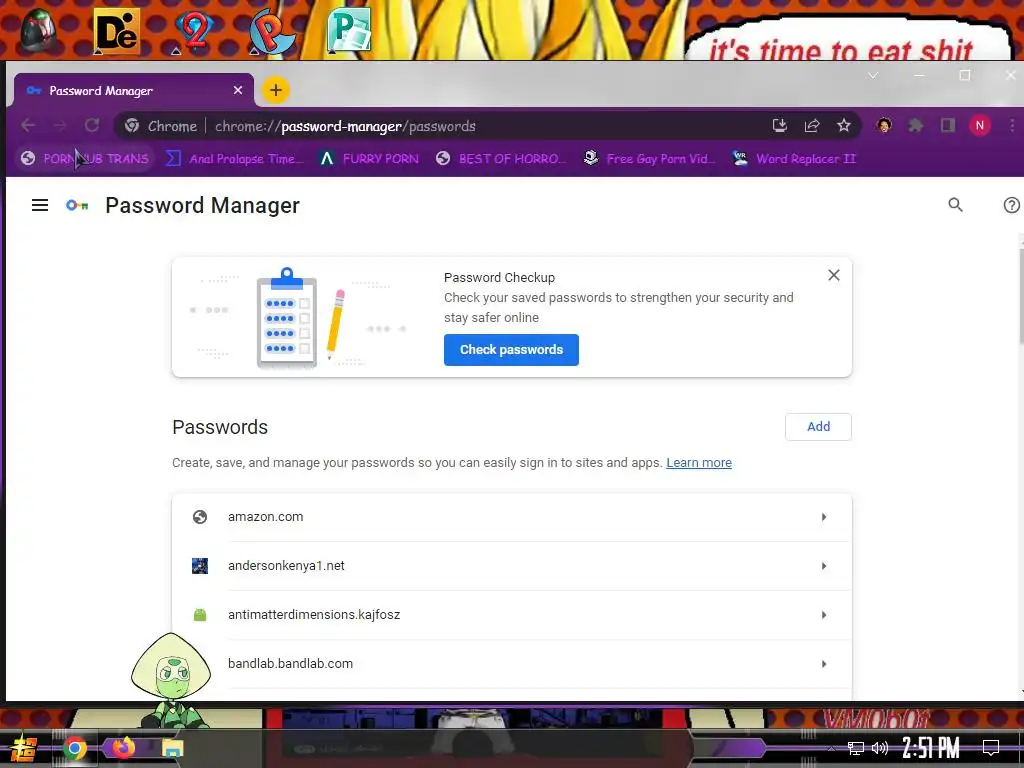This screenshot has width=1024, height=768.
Task: Open the help question mark icon
Action: point(1012,205)
